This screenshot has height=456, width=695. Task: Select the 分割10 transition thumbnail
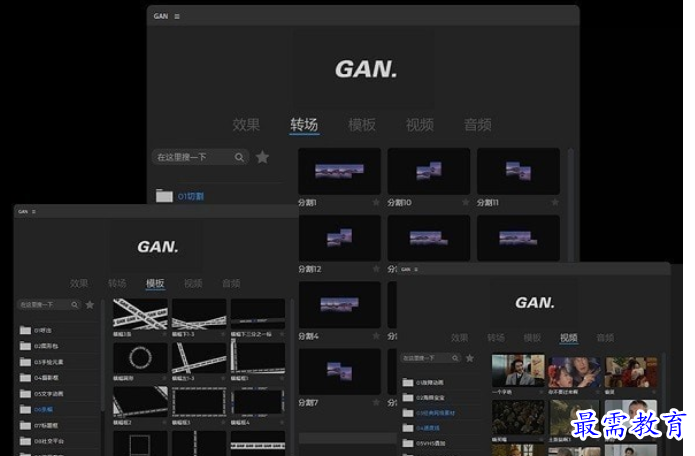(x=429, y=171)
